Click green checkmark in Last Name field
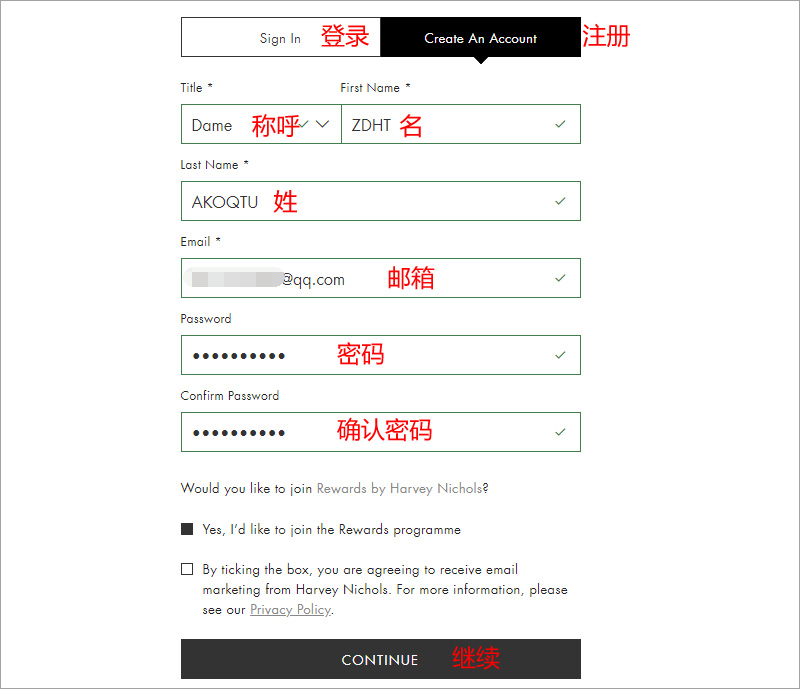800x689 pixels. [560, 201]
